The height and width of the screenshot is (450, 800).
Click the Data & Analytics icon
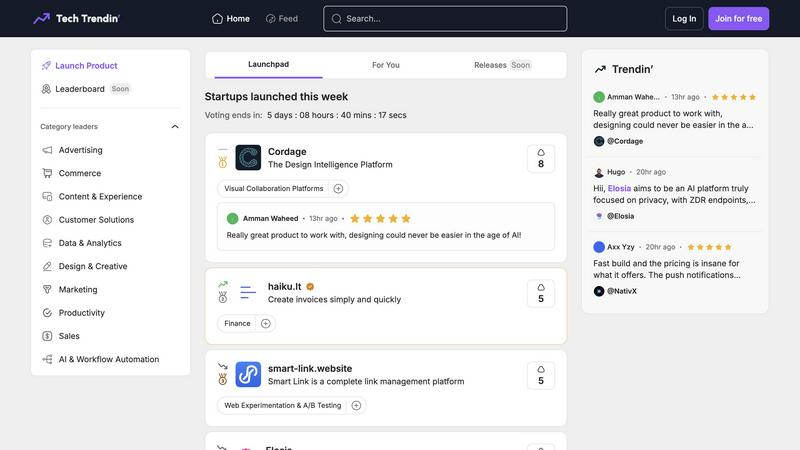point(47,243)
